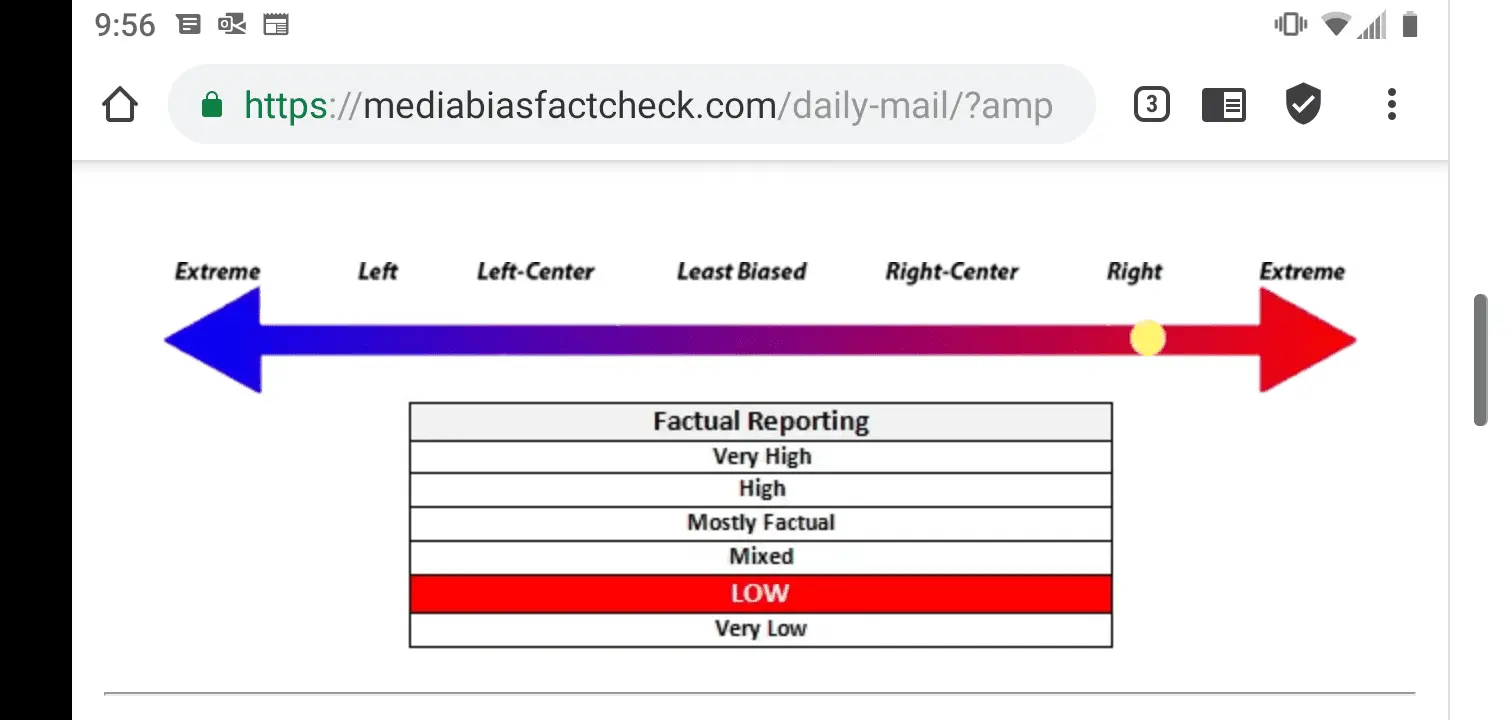Click the green padlock security icon

[211, 105]
